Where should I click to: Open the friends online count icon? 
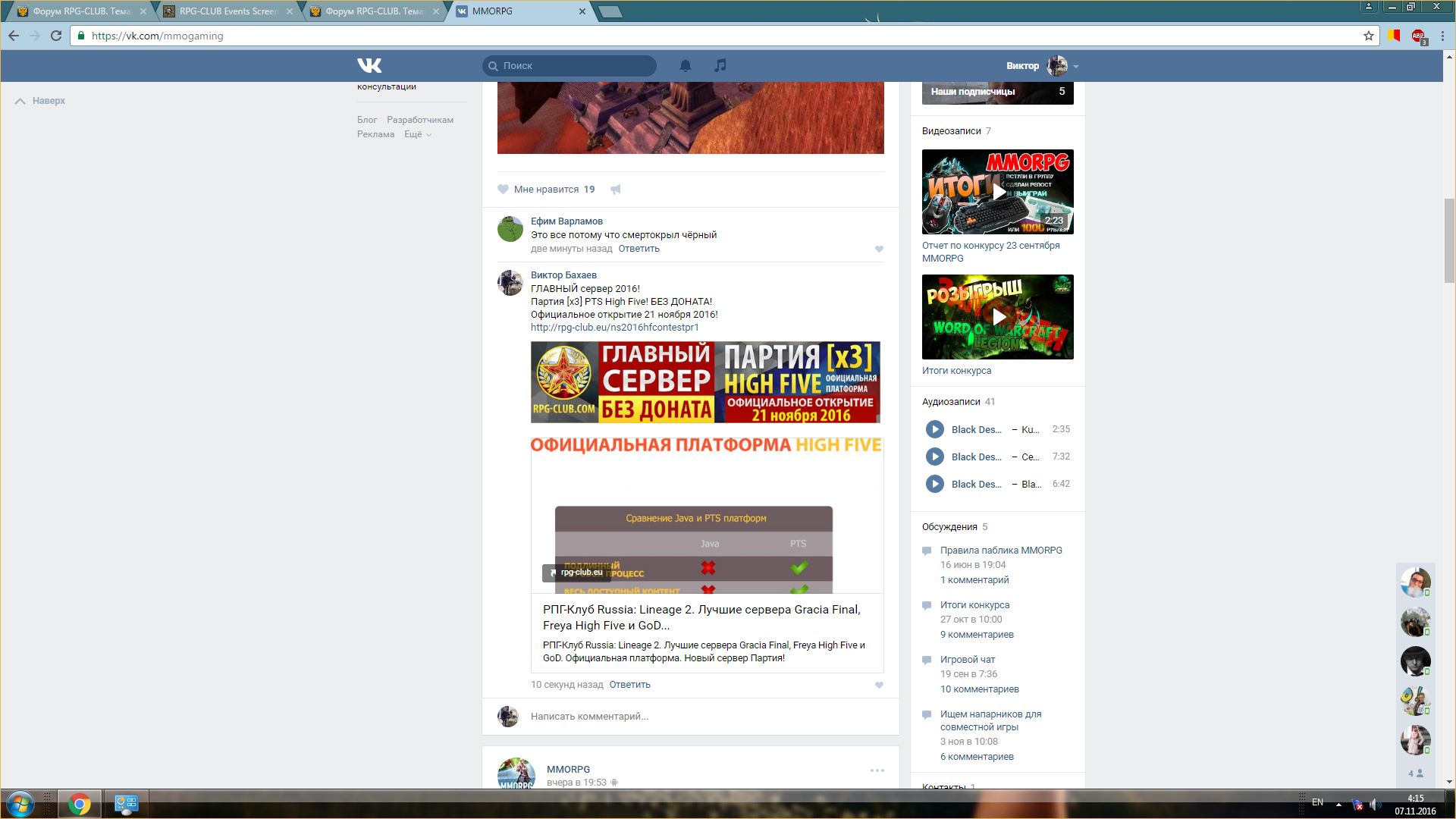pos(1415,773)
